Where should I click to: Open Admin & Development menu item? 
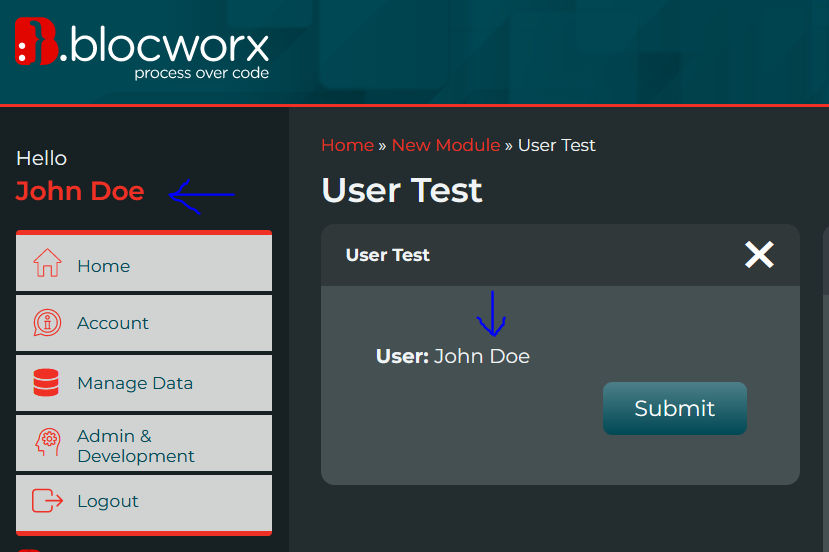coord(144,443)
